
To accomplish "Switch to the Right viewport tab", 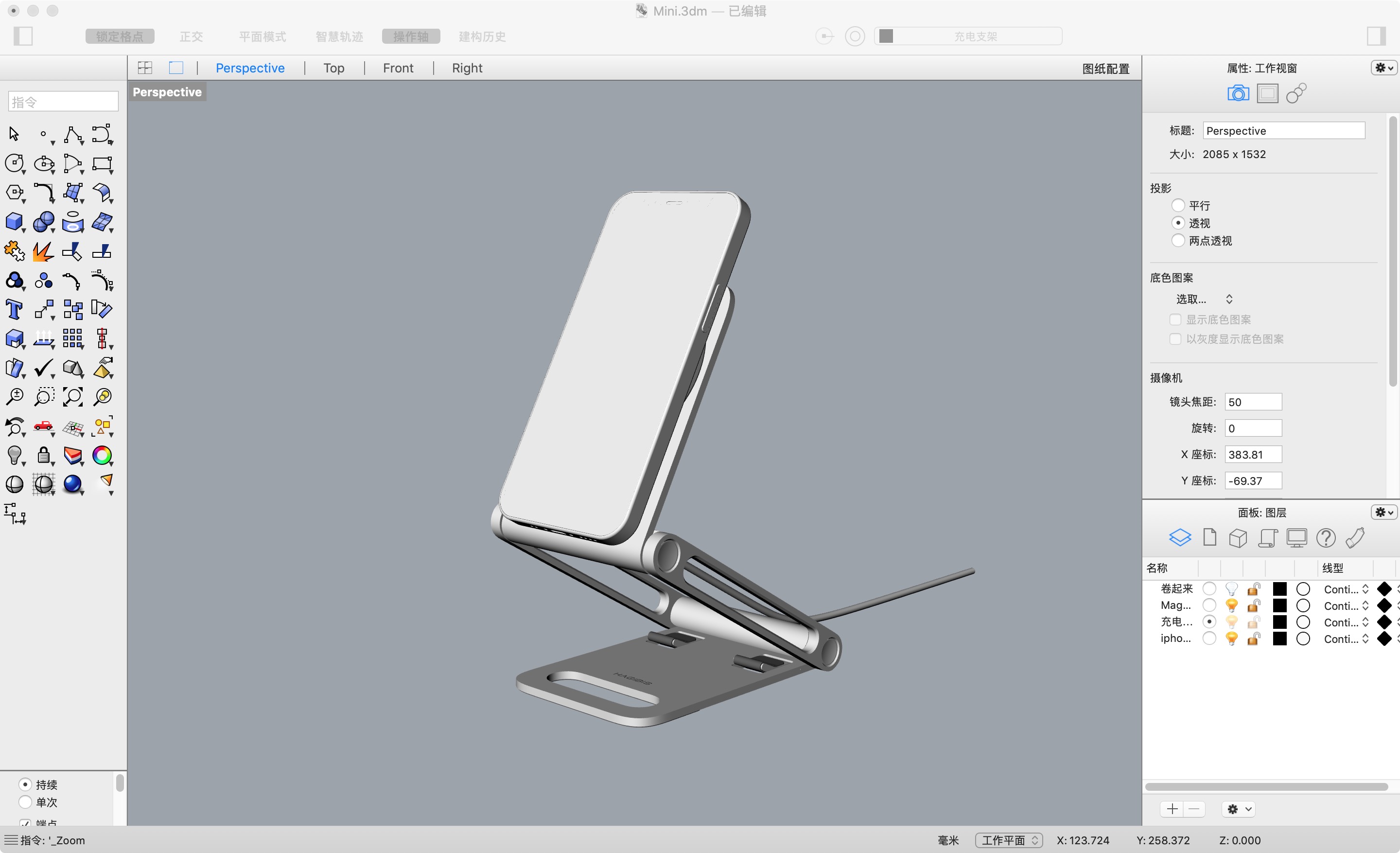I will click(x=467, y=68).
